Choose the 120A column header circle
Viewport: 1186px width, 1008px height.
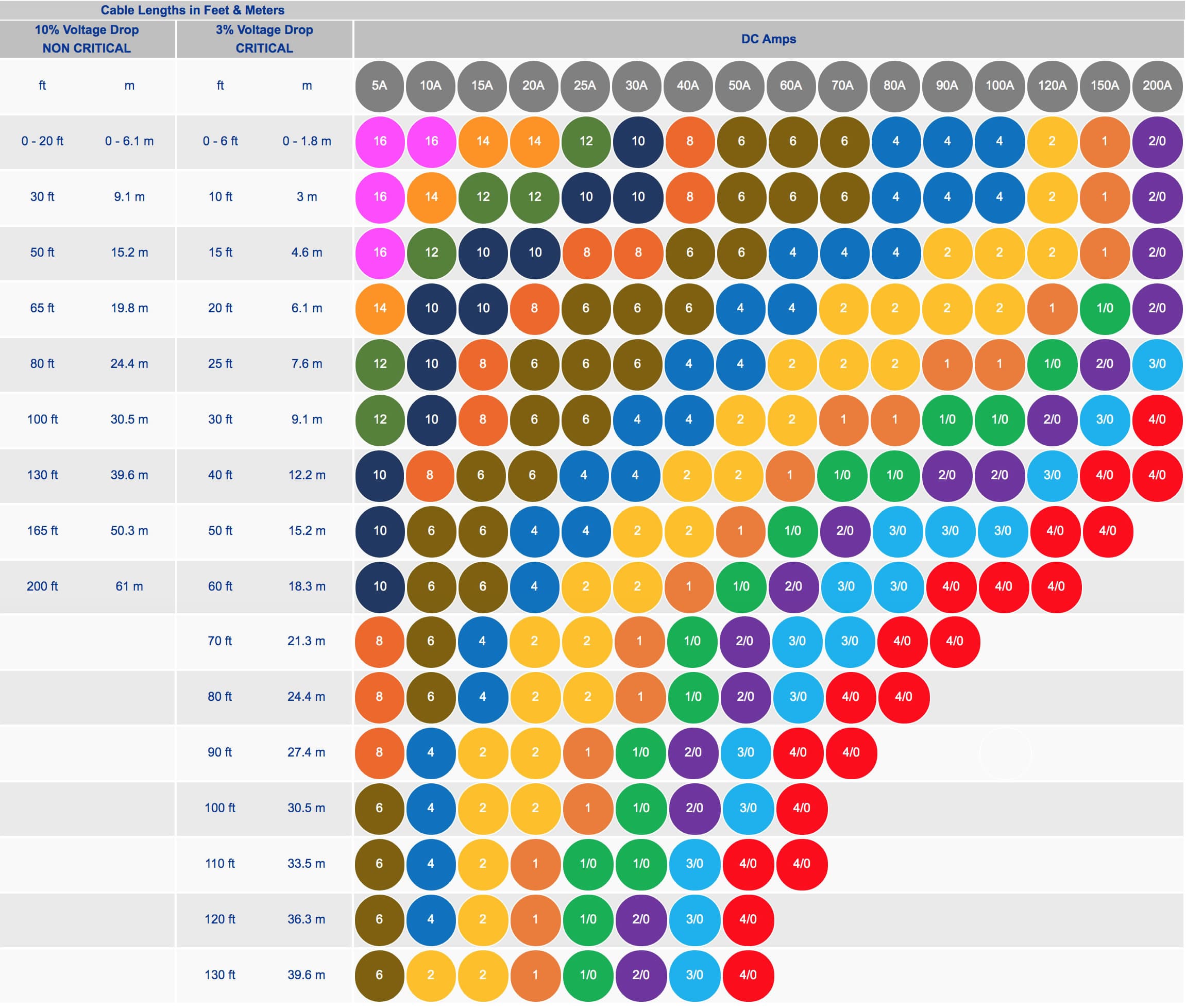point(1053,86)
